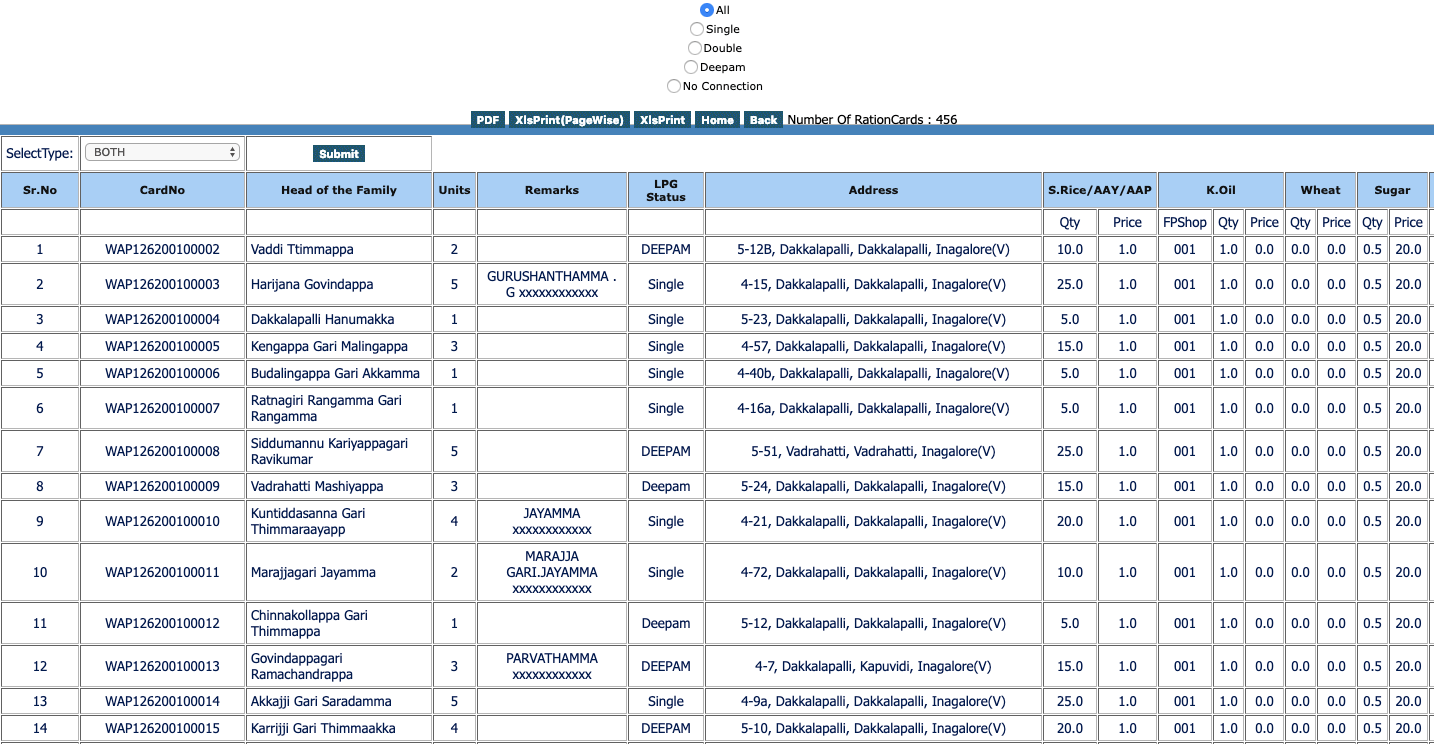
Task: Select the name Karrijji Gari Thimmaakka
Action: (323, 728)
